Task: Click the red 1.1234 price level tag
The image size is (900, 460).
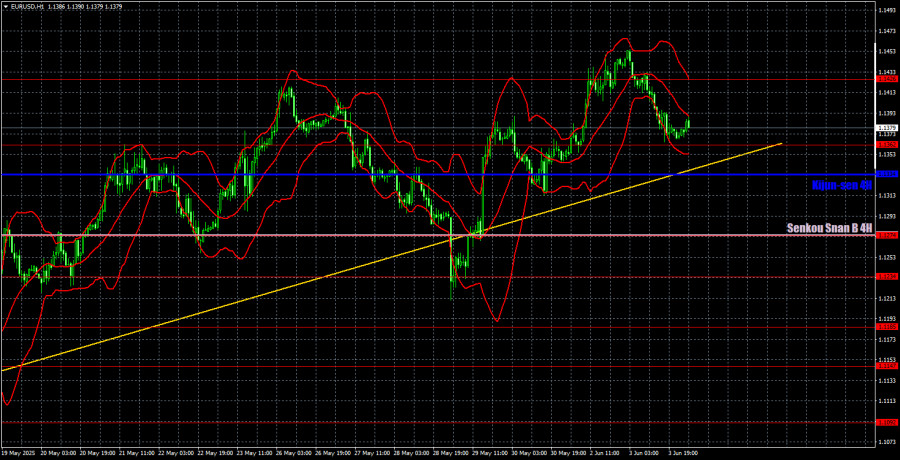Action: point(887,276)
